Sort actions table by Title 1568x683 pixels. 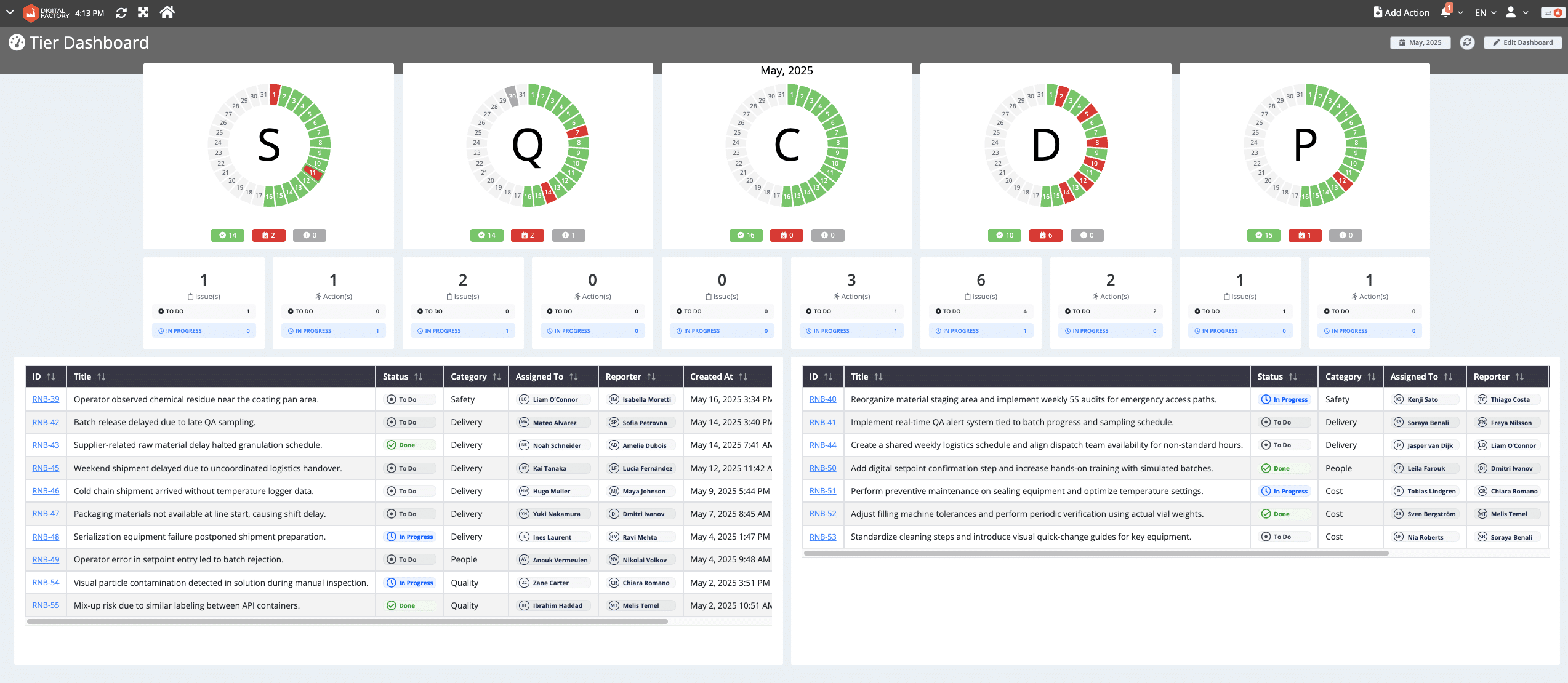[878, 377]
